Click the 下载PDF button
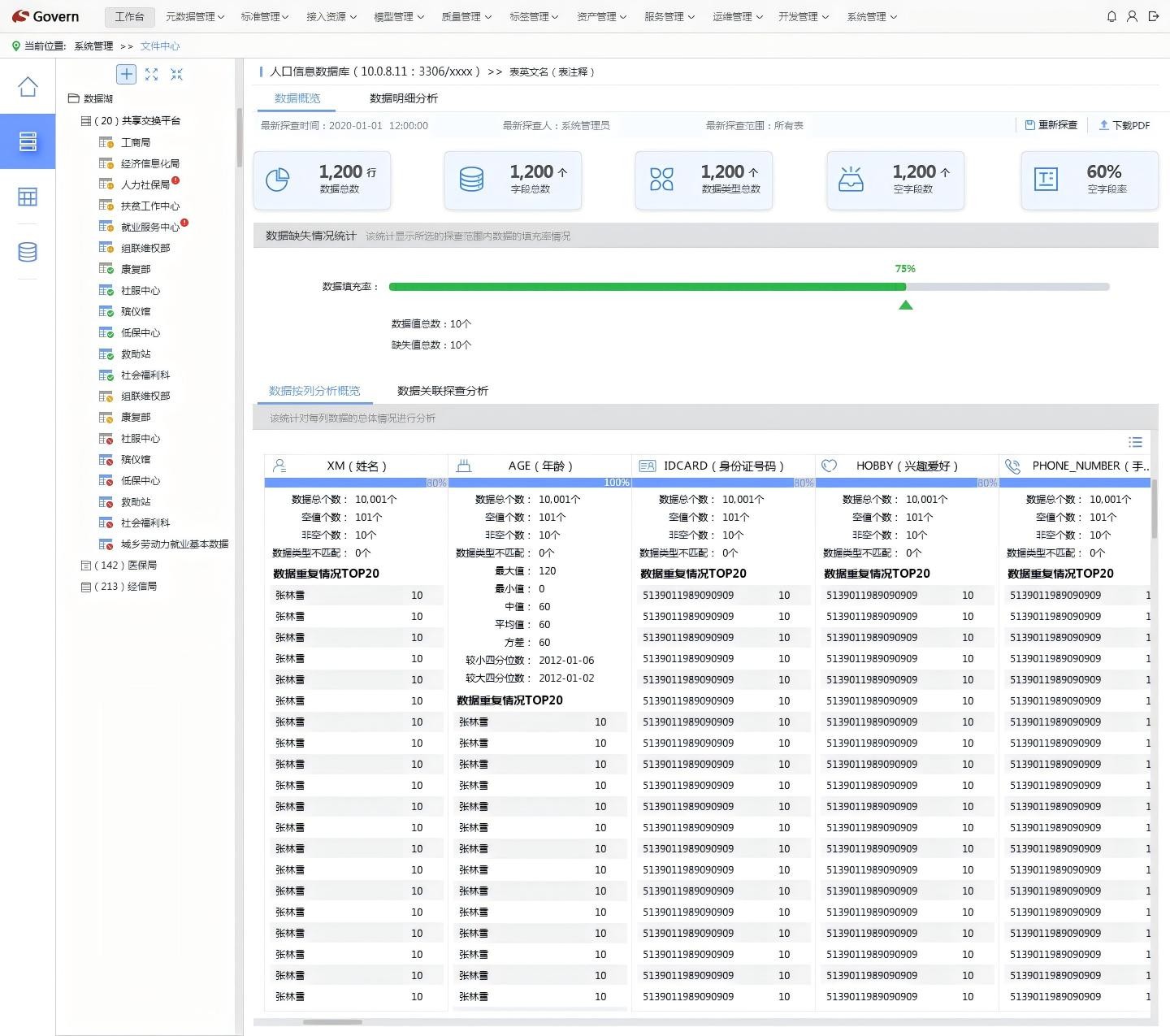 coord(1124,125)
